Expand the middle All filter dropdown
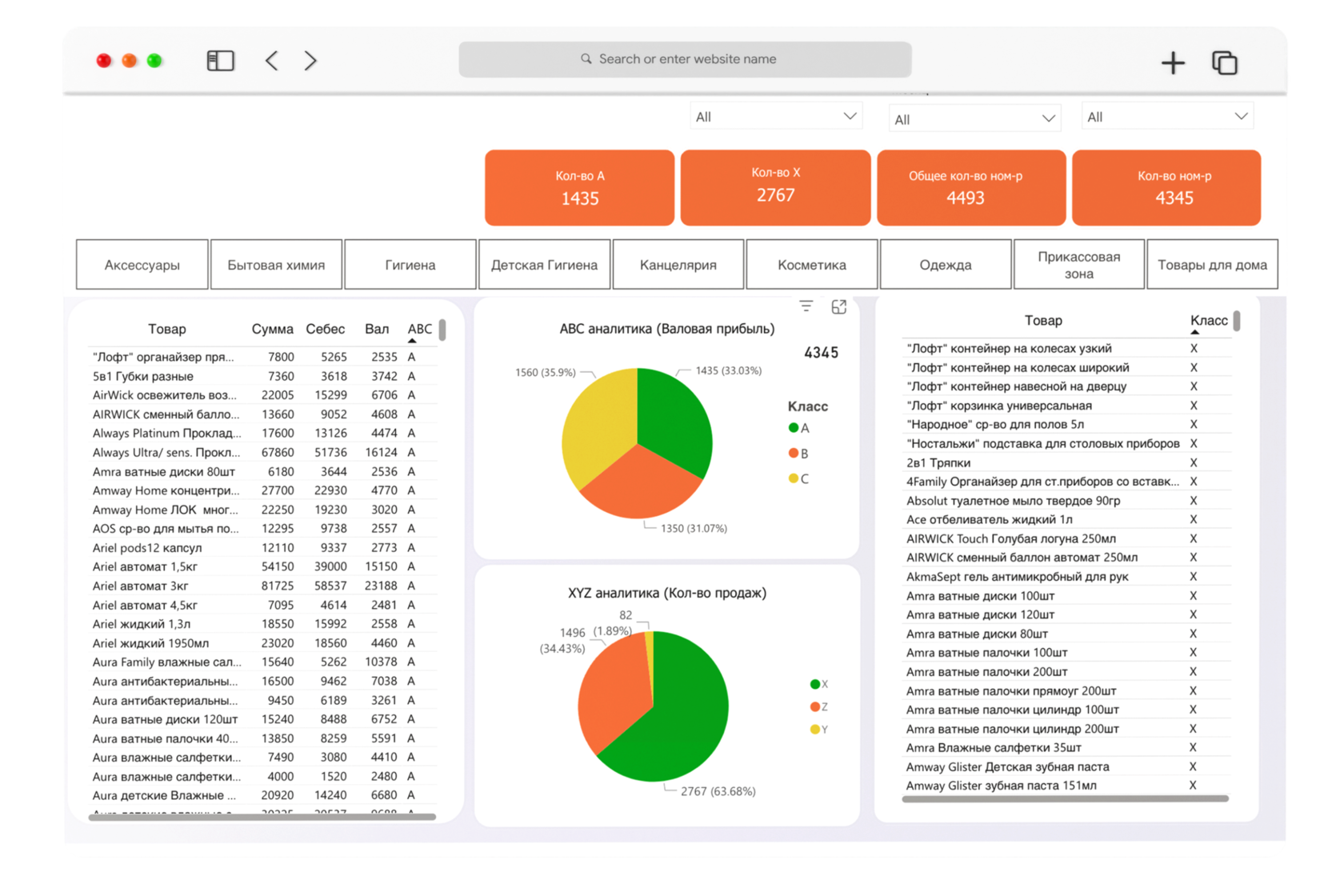 974,119
